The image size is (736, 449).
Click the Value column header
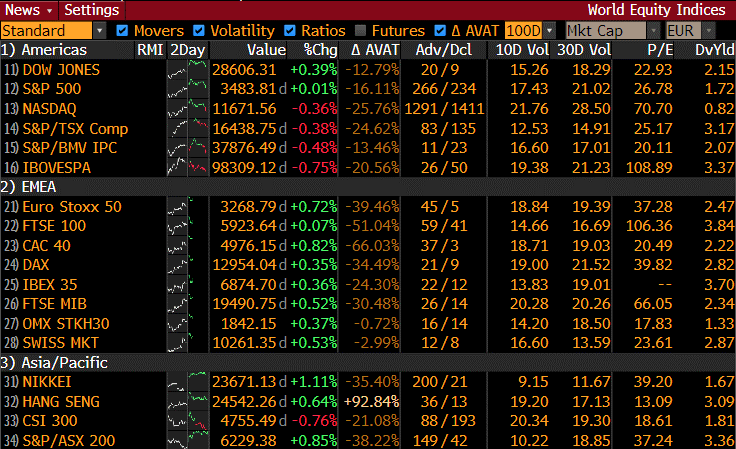pos(267,50)
